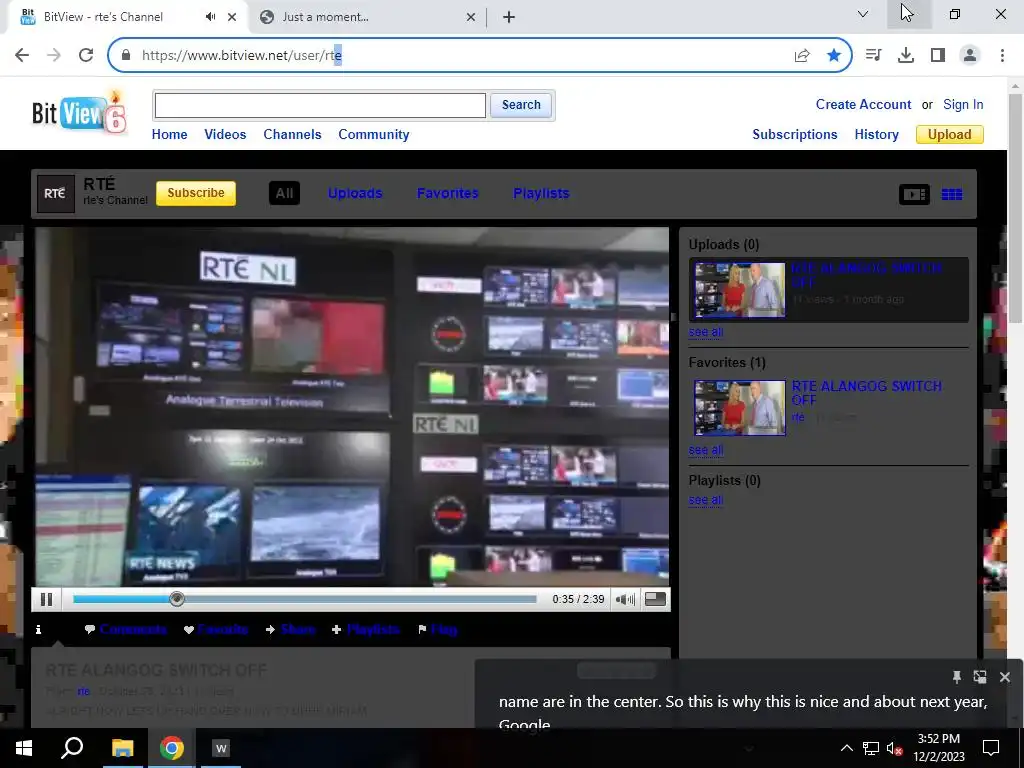Pause the video player
The height and width of the screenshot is (768, 1024).
point(46,599)
